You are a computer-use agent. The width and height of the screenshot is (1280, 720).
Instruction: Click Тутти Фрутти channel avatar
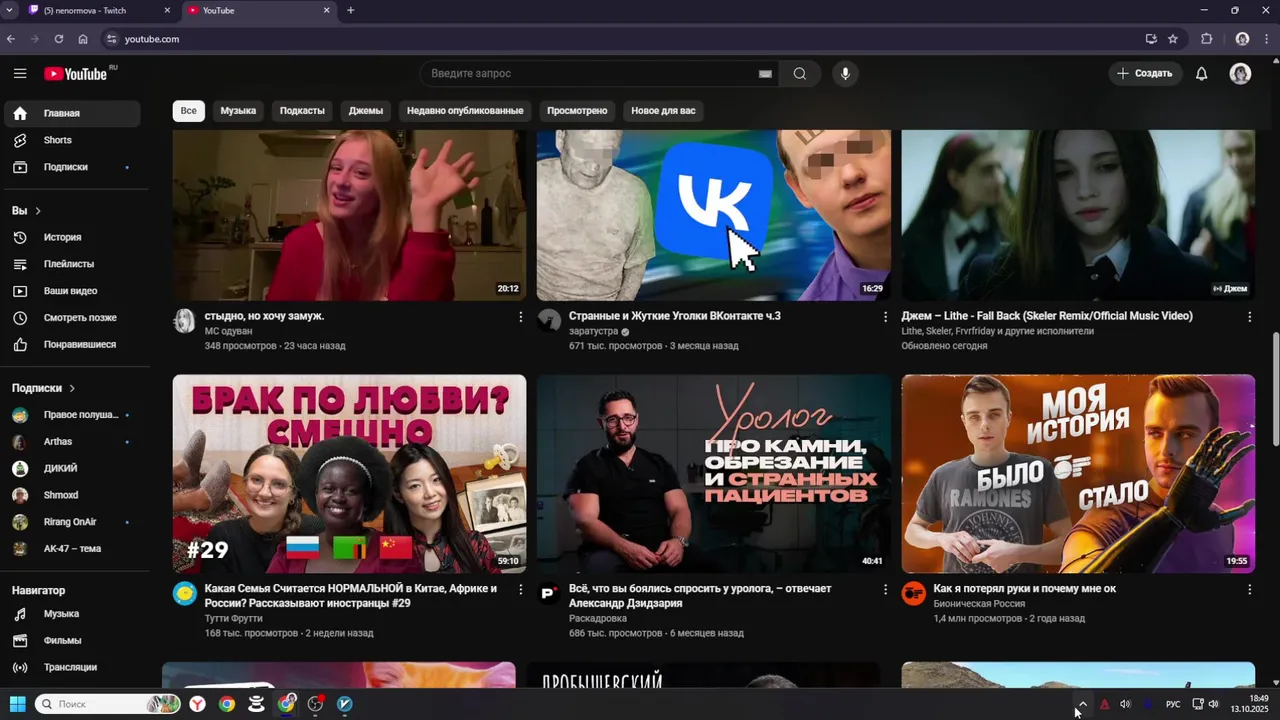[x=184, y=593]
